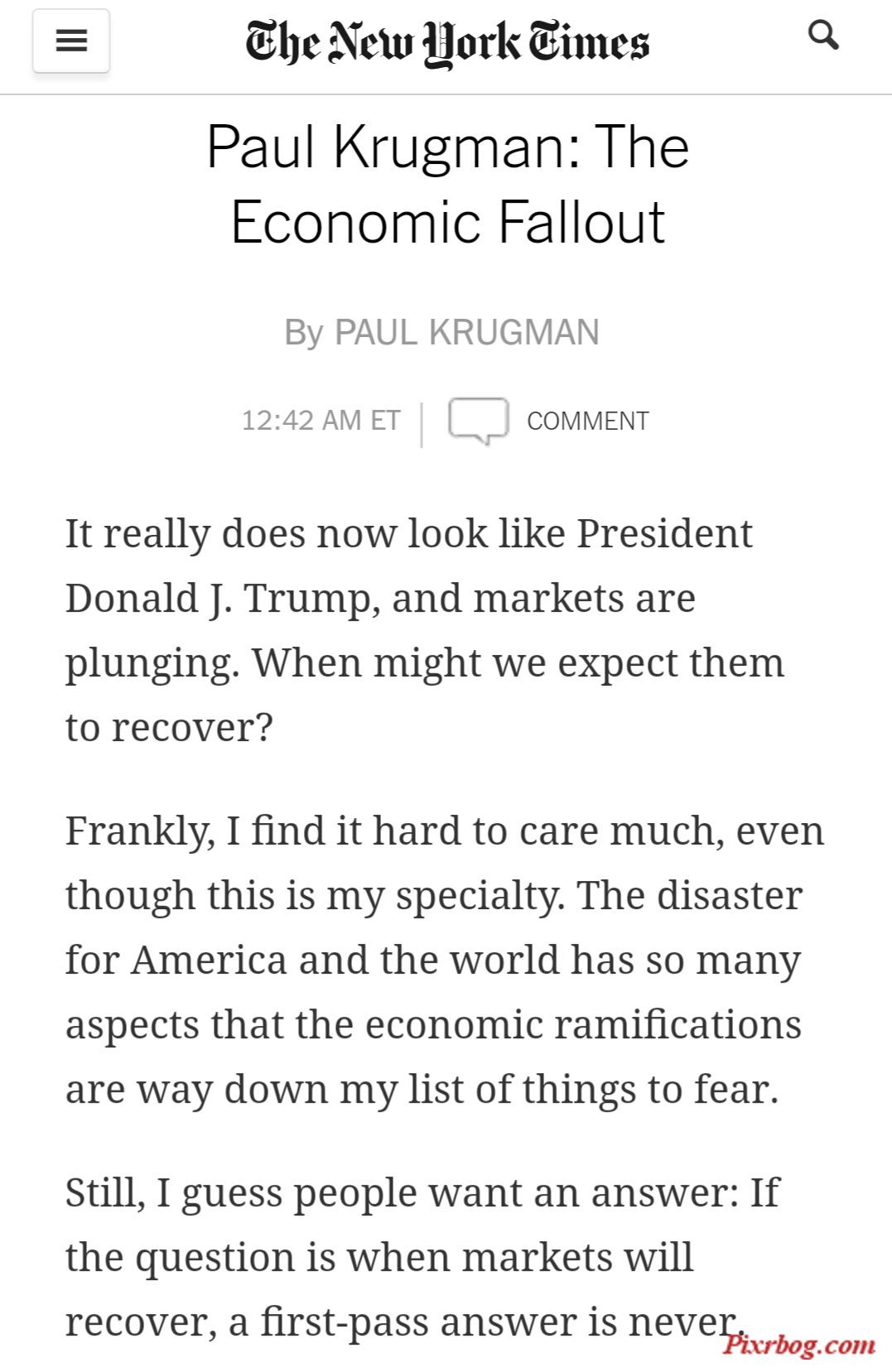Click the divider line beside the timestamp
This screenshot has width=892, height=1372.
coord(422,424)
